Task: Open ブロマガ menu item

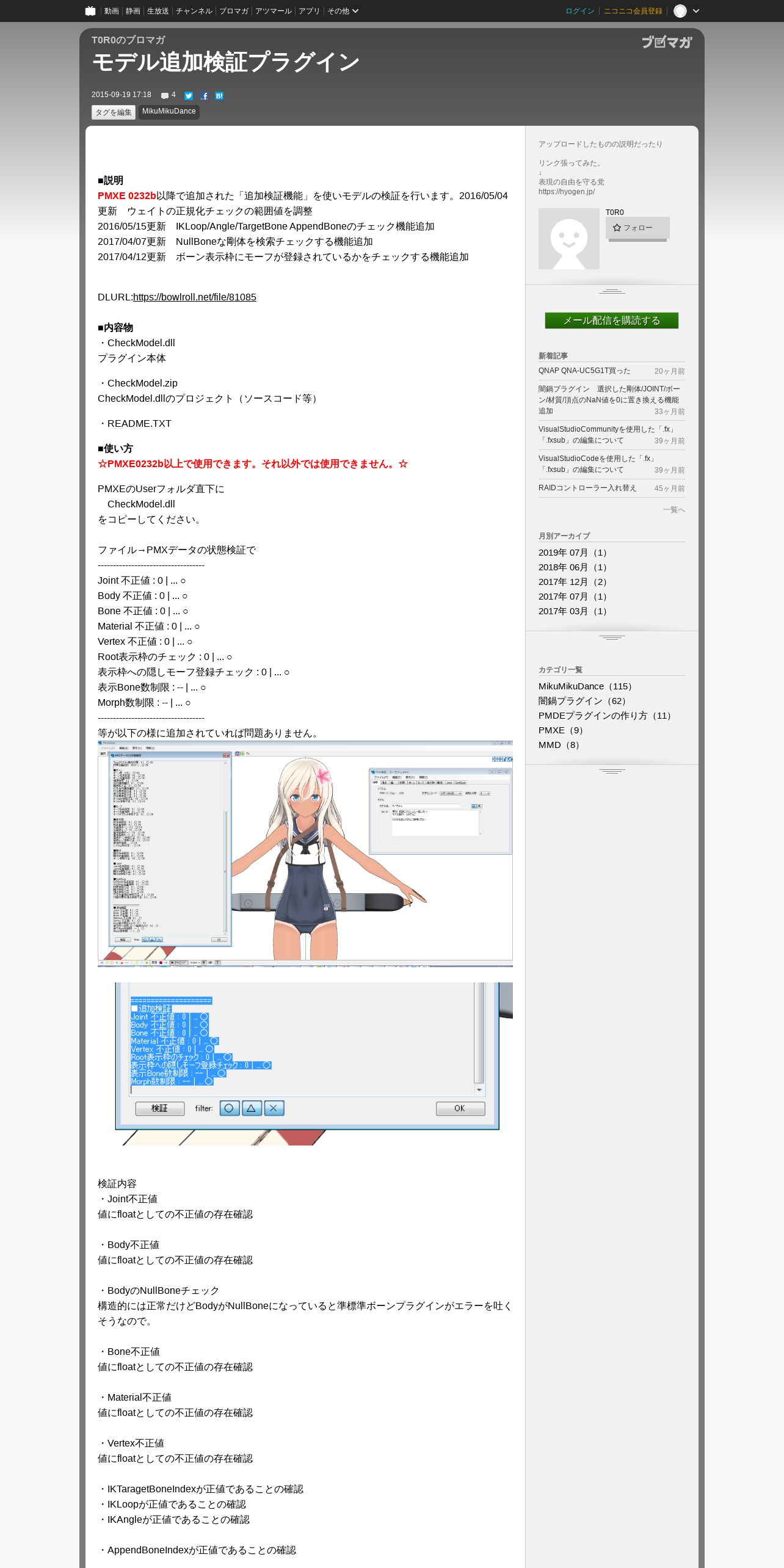Action: pyautogui.click(x=234, y=11)
